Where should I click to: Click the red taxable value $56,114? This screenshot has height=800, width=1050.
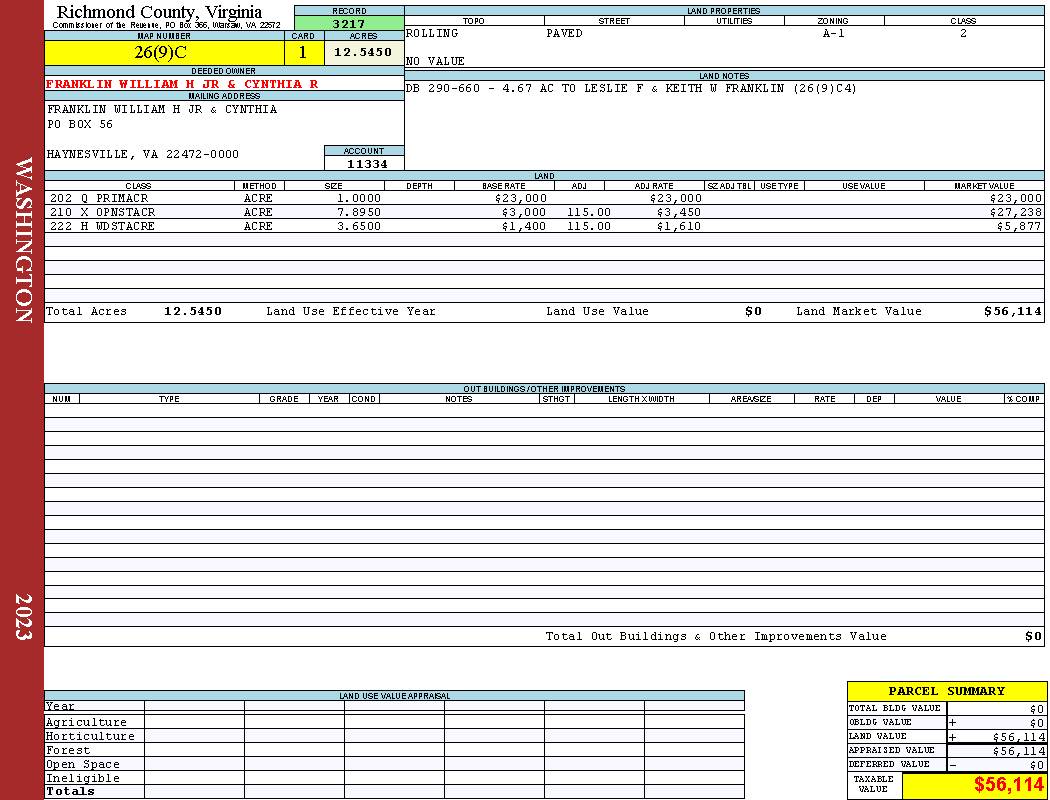tap(1008, 785)
